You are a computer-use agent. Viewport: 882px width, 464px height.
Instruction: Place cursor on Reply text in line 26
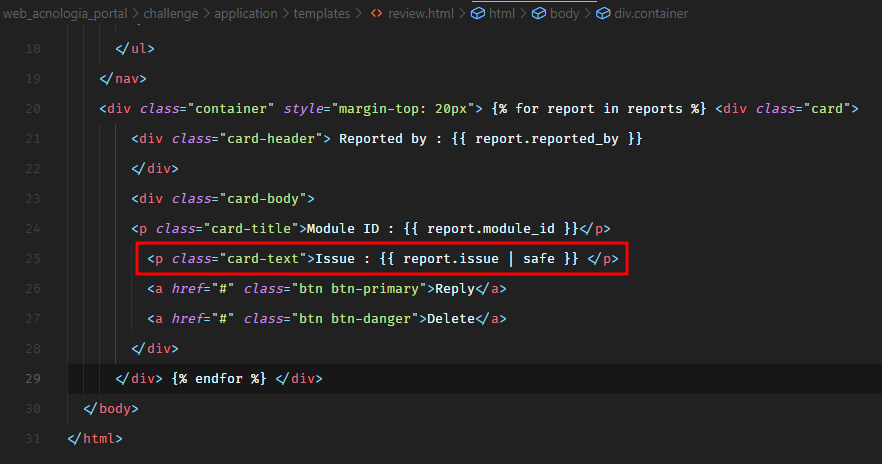[454, 289]
